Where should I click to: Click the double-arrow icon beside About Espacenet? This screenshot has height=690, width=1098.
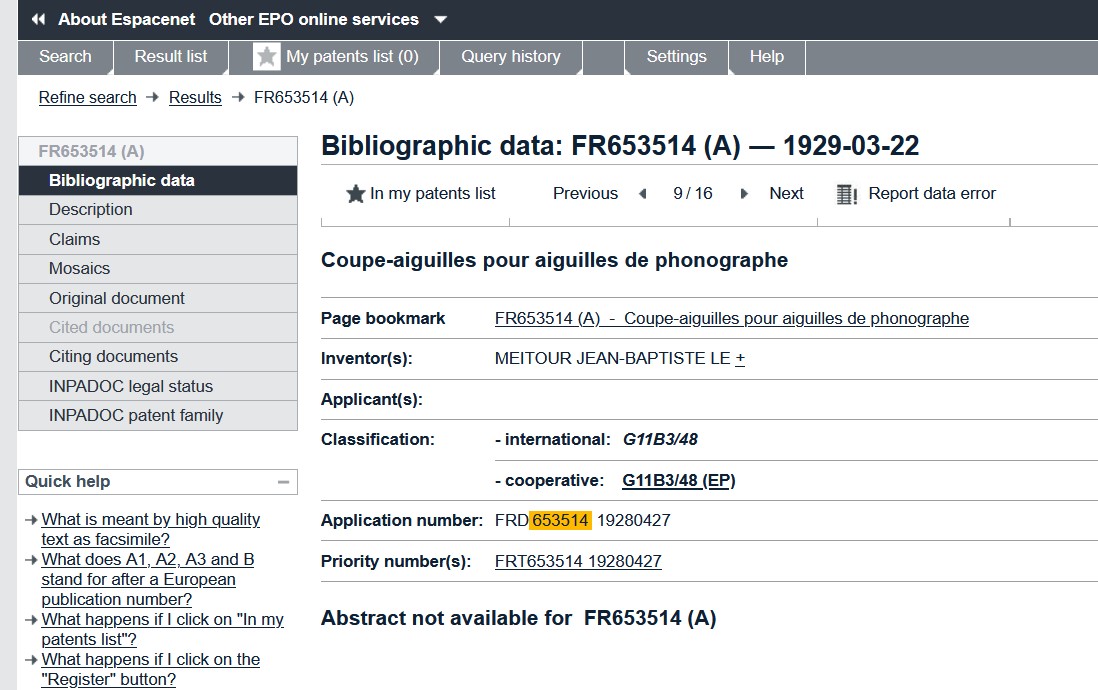38,19
